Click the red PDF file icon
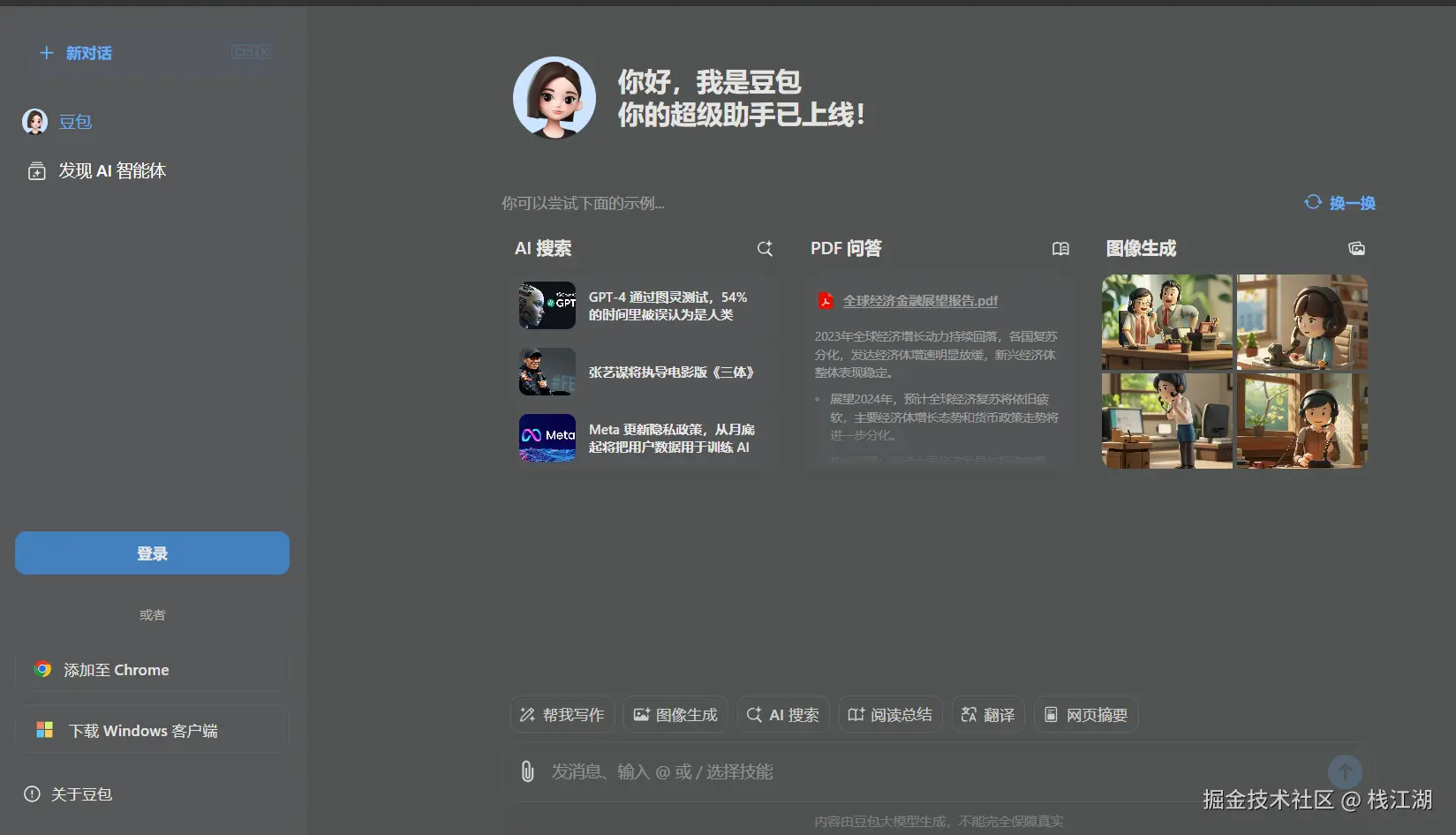This screenshot has height=835, width=1456. [826, 301]
